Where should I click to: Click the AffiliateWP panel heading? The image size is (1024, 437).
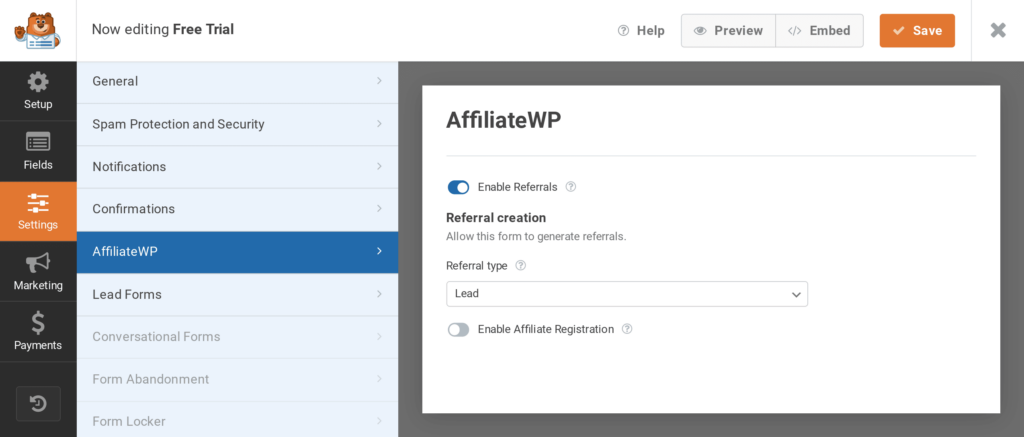504,121
